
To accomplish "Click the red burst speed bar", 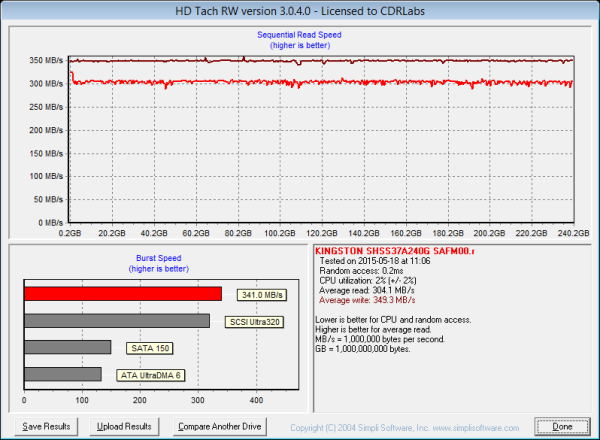I will (x=123, y=294).
